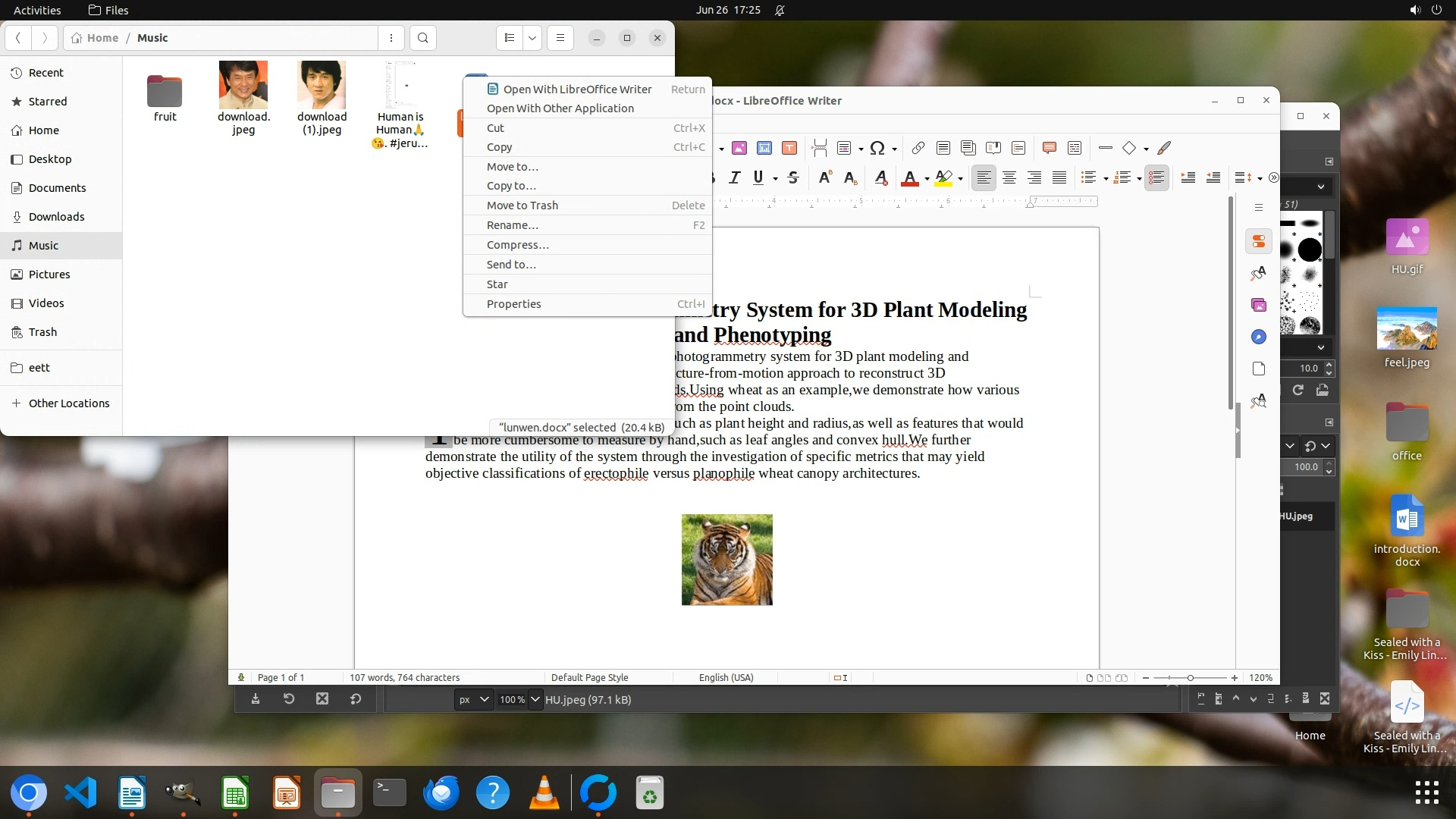Insert a hyperlink with the chain link icon
Viewport: 1456px width, 819px height.
pyautogui.click(x=918, y=148)
